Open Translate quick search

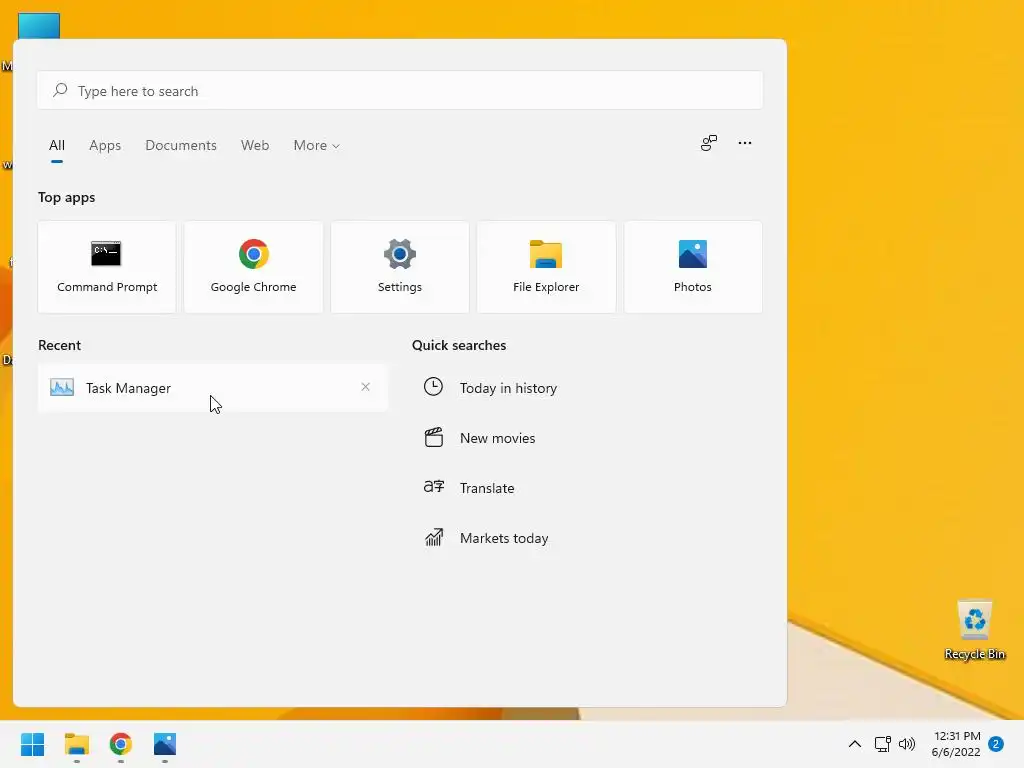pyautogui.click(x=487, y=488)
